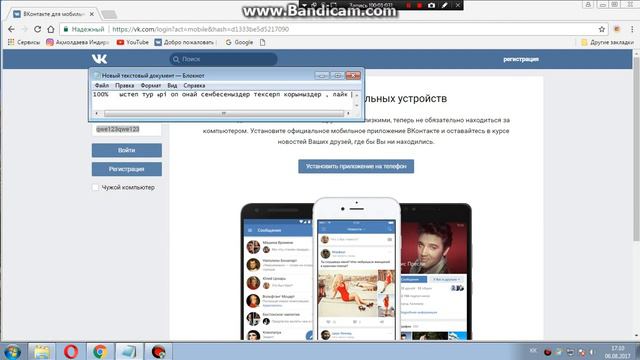Click the VK logo in header
Image resolution: width=640 pixels, height=360 pixels.
[99, 59]
